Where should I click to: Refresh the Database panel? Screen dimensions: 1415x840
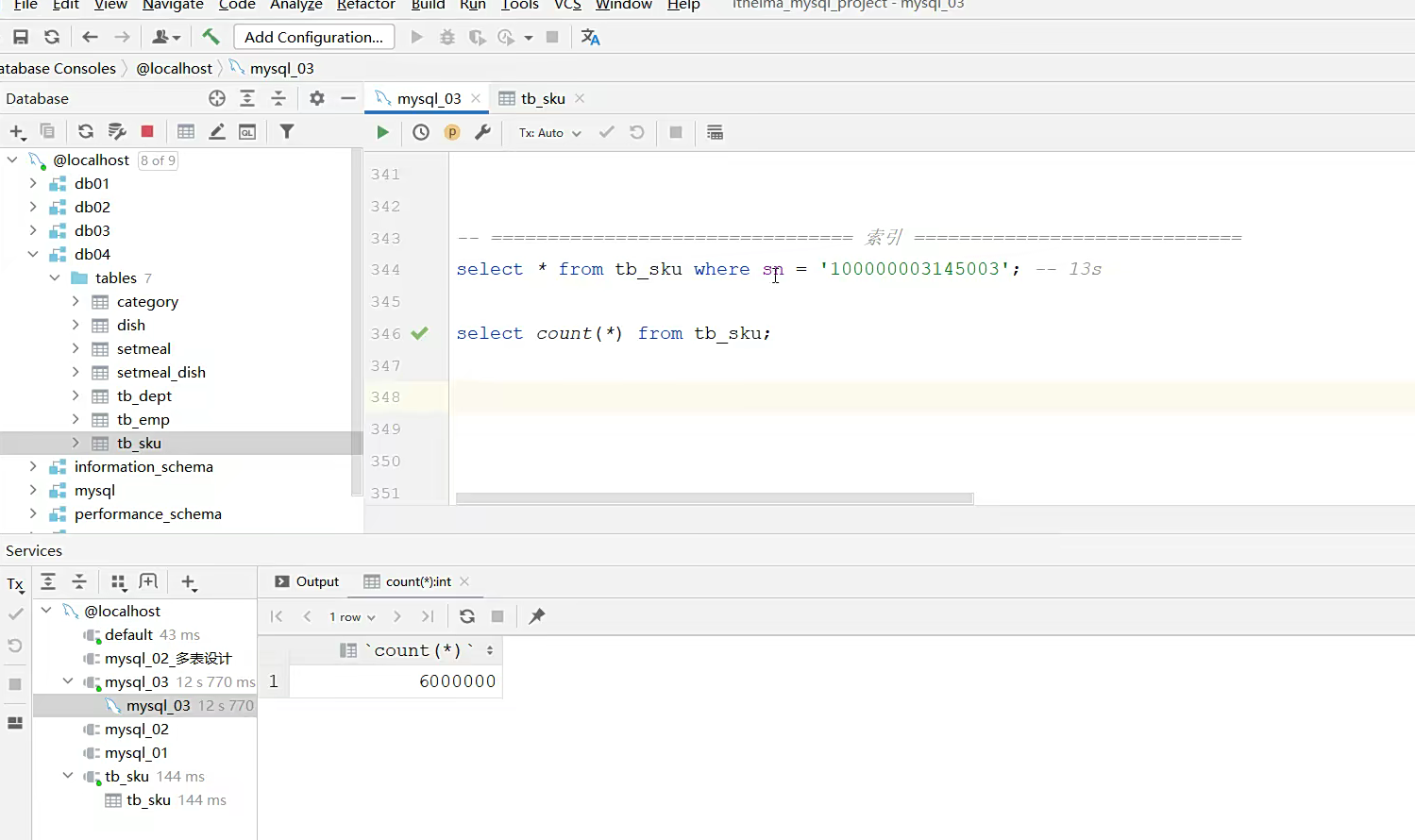tap(86, 131)
